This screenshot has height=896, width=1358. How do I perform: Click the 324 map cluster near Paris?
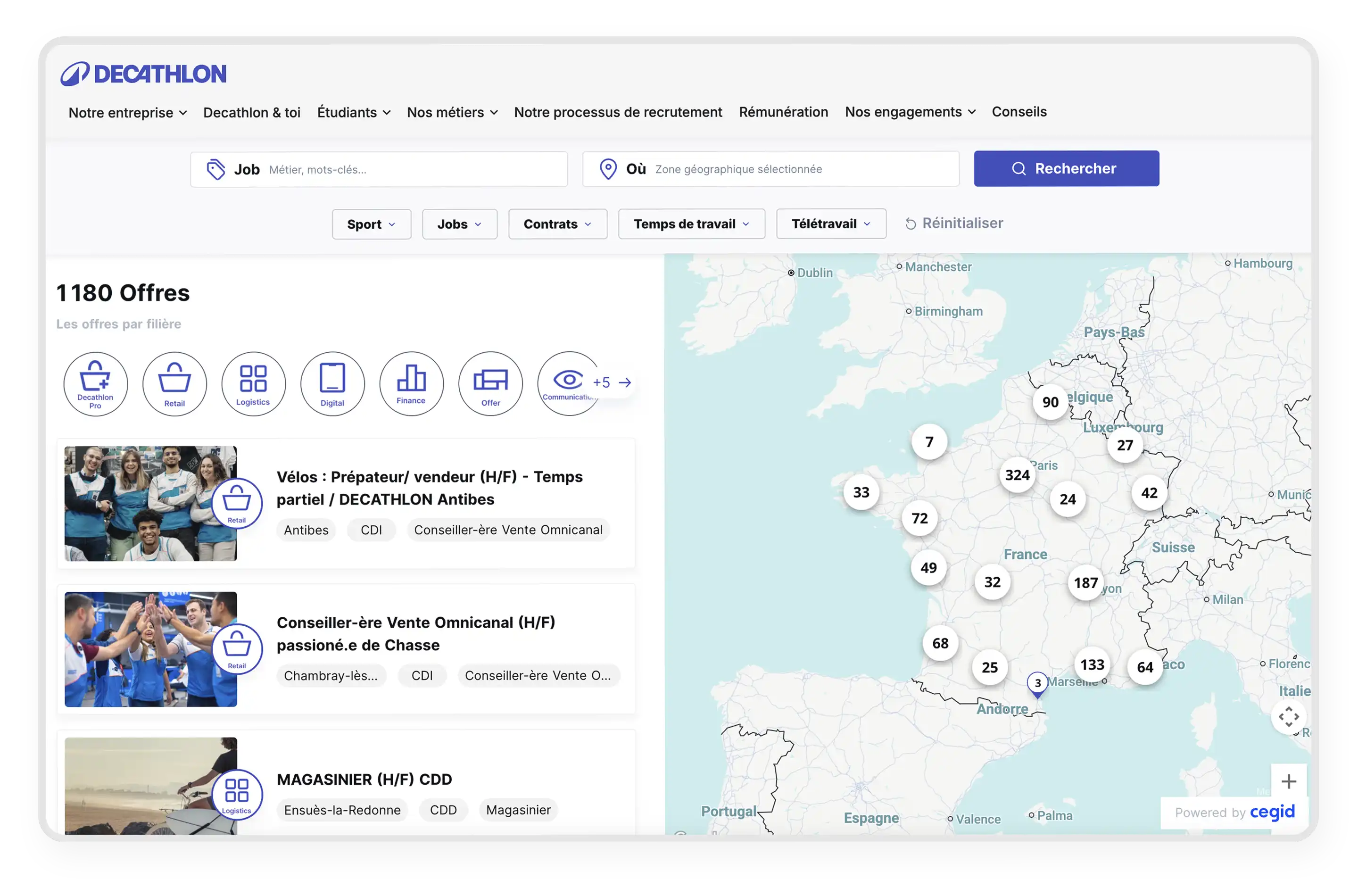1017,475
